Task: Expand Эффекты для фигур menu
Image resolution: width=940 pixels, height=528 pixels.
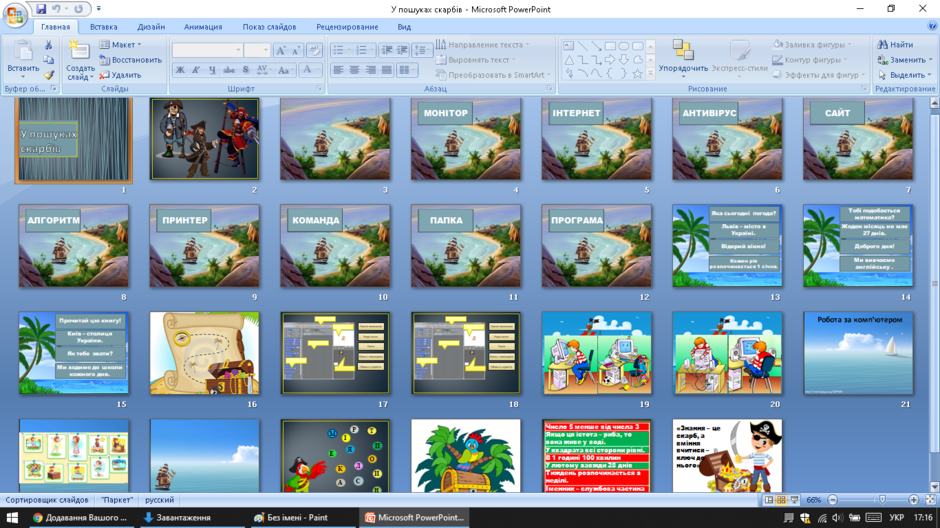Action: (819, 75)
